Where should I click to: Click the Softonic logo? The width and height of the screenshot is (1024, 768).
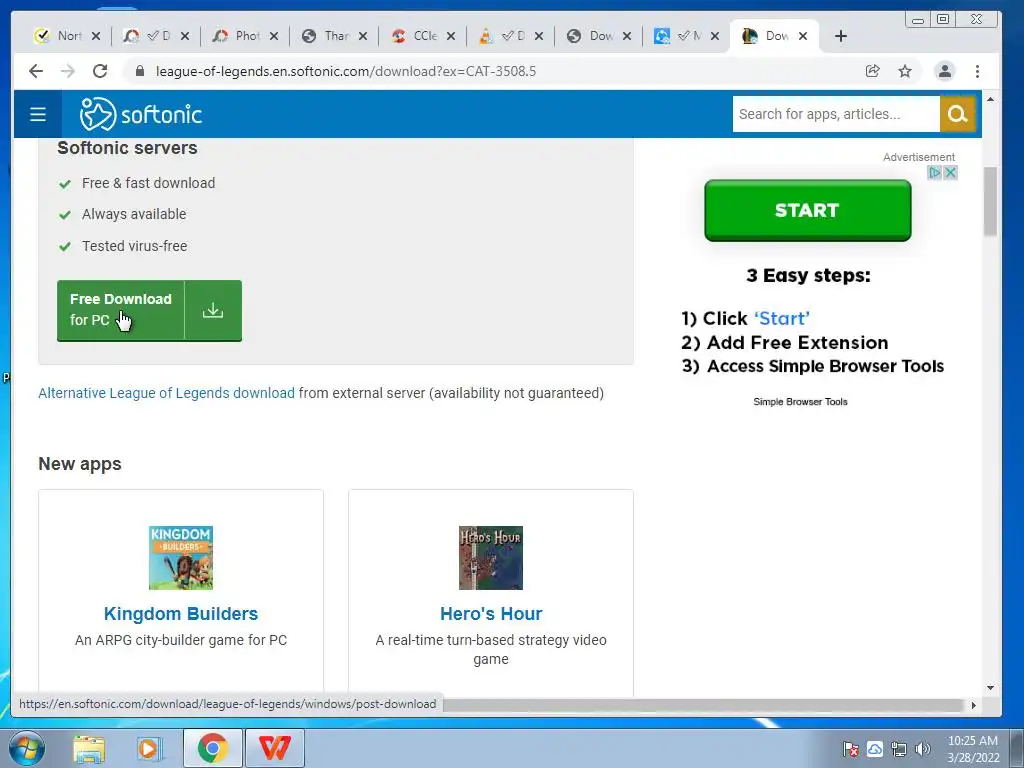(x=140, y=114)
